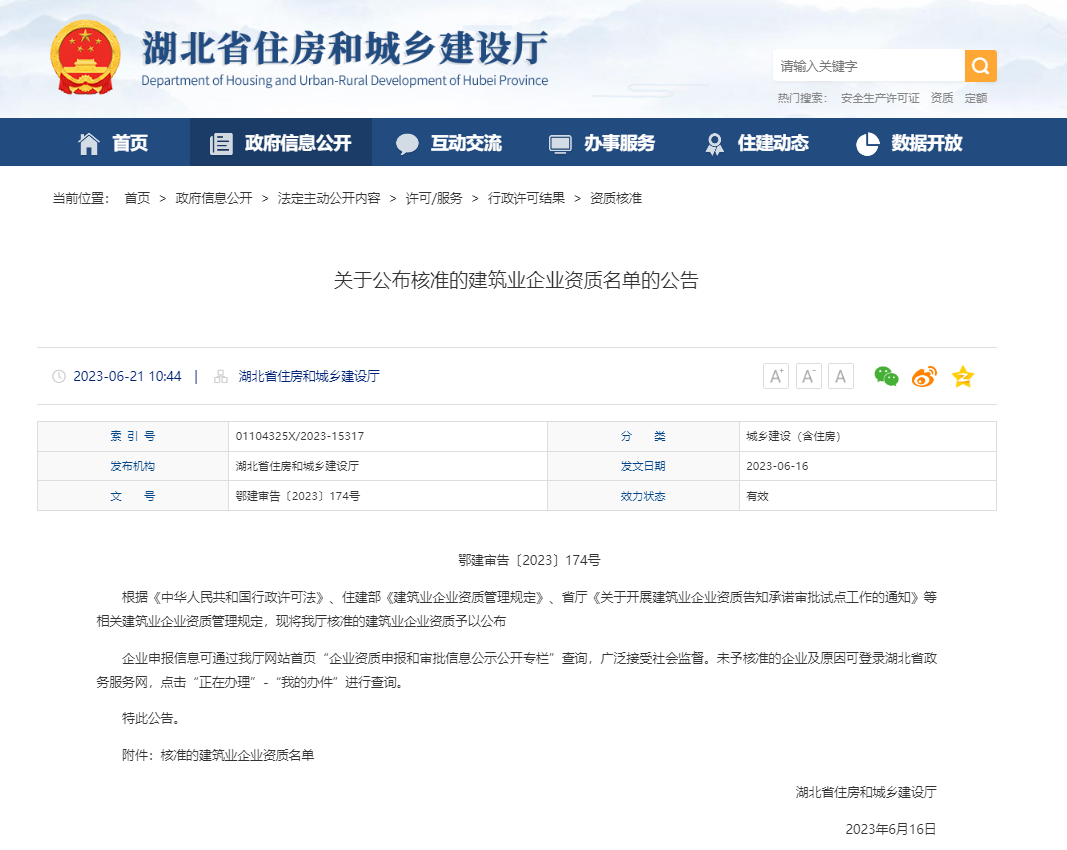Click the article title 关于公布核准的建筑业企业资质名单的公告
Viewport: 1067px width, 850px height.
point(516,280)
